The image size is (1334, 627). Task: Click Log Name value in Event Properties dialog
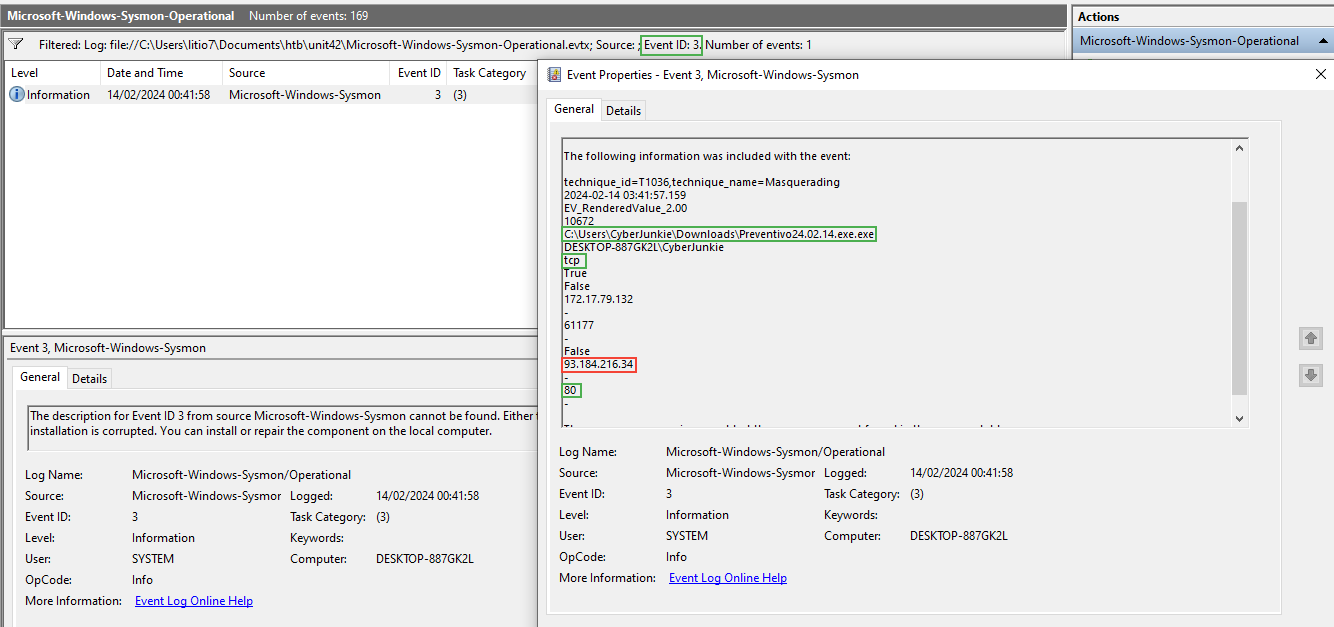775,452
